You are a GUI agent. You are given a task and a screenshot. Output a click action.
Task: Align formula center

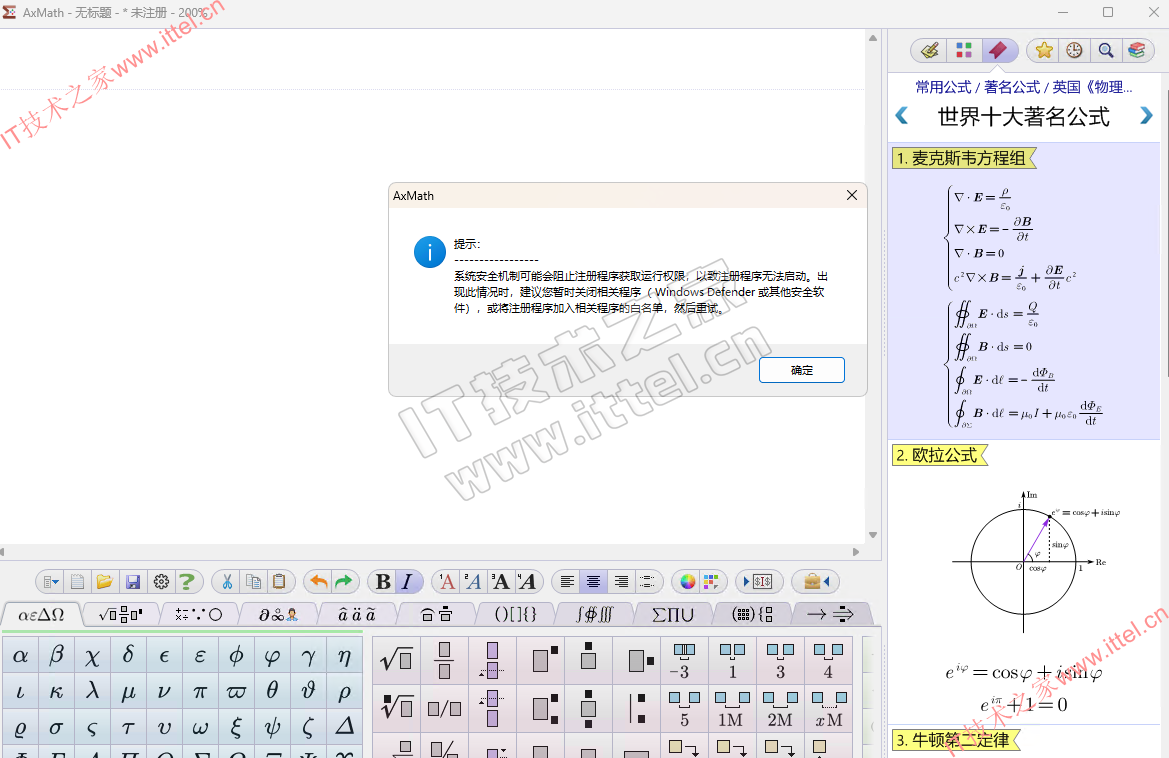coord(593,581)
